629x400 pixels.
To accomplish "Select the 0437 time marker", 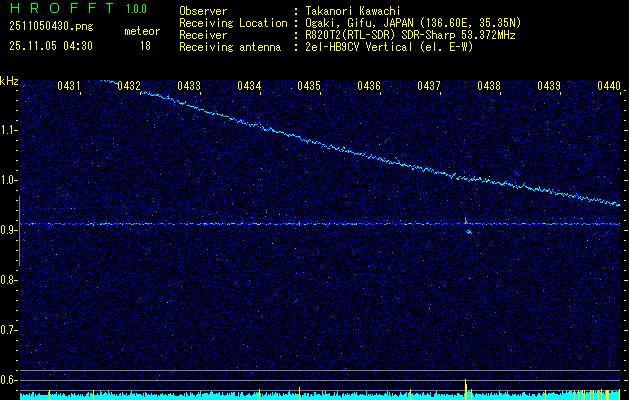I will (429, 86).
